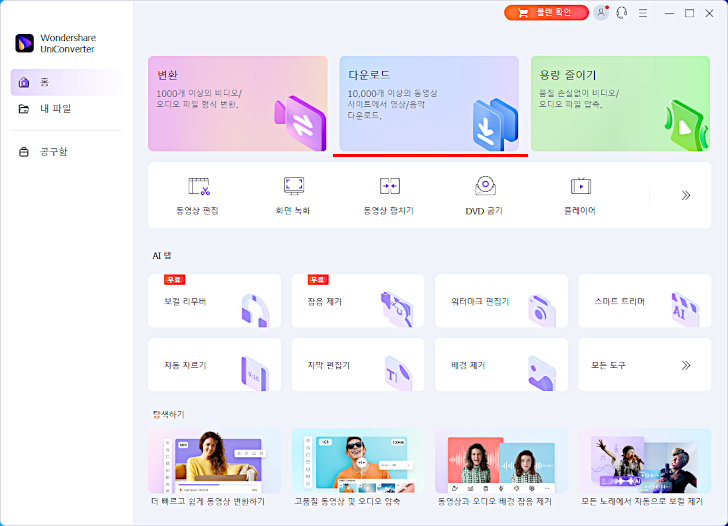Screen dimensions: 728x526
Task: Open the 워터마크 편집기 tool
Action: 501,301
